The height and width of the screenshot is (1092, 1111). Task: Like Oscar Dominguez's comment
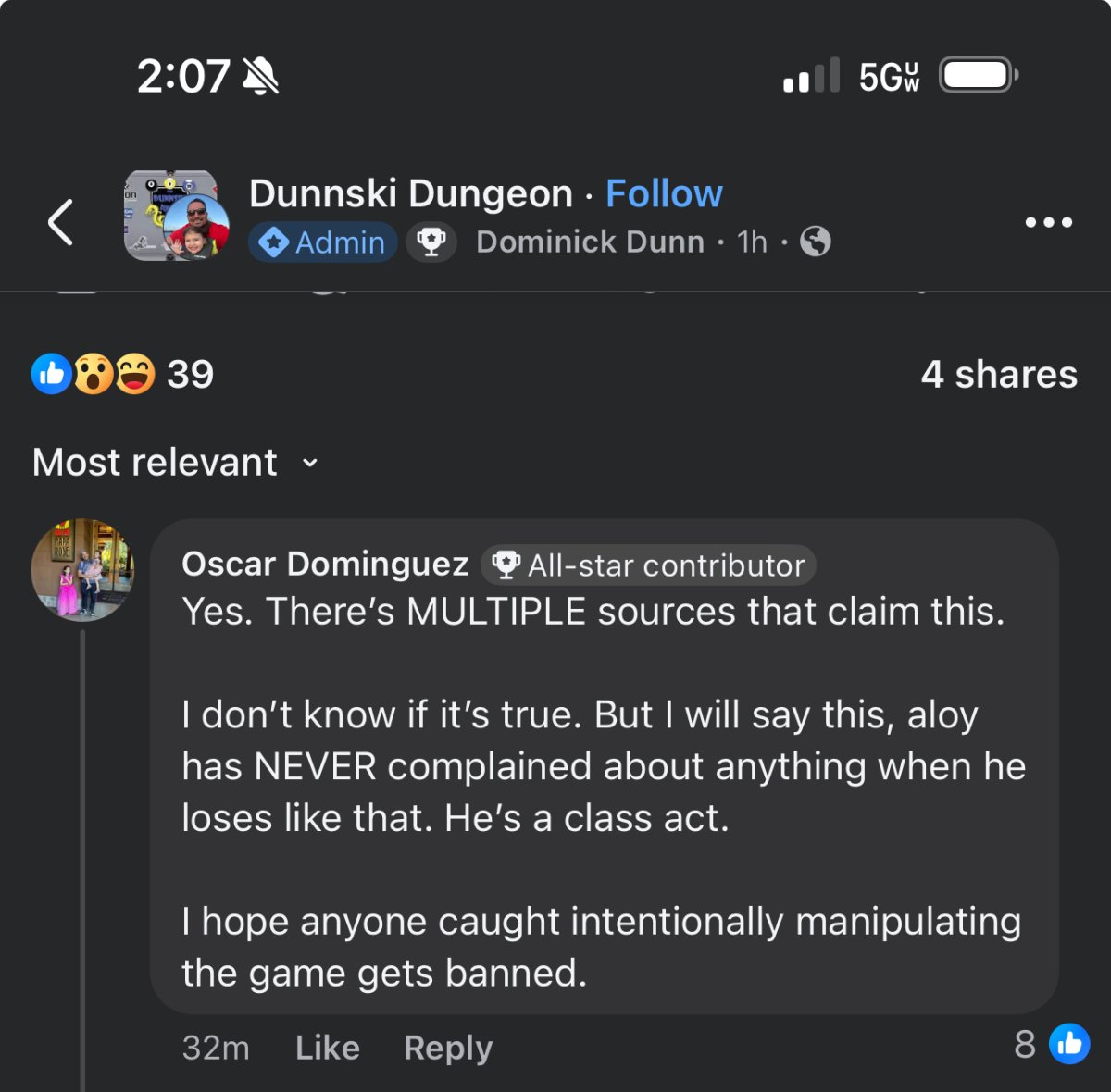point(328,1048)
